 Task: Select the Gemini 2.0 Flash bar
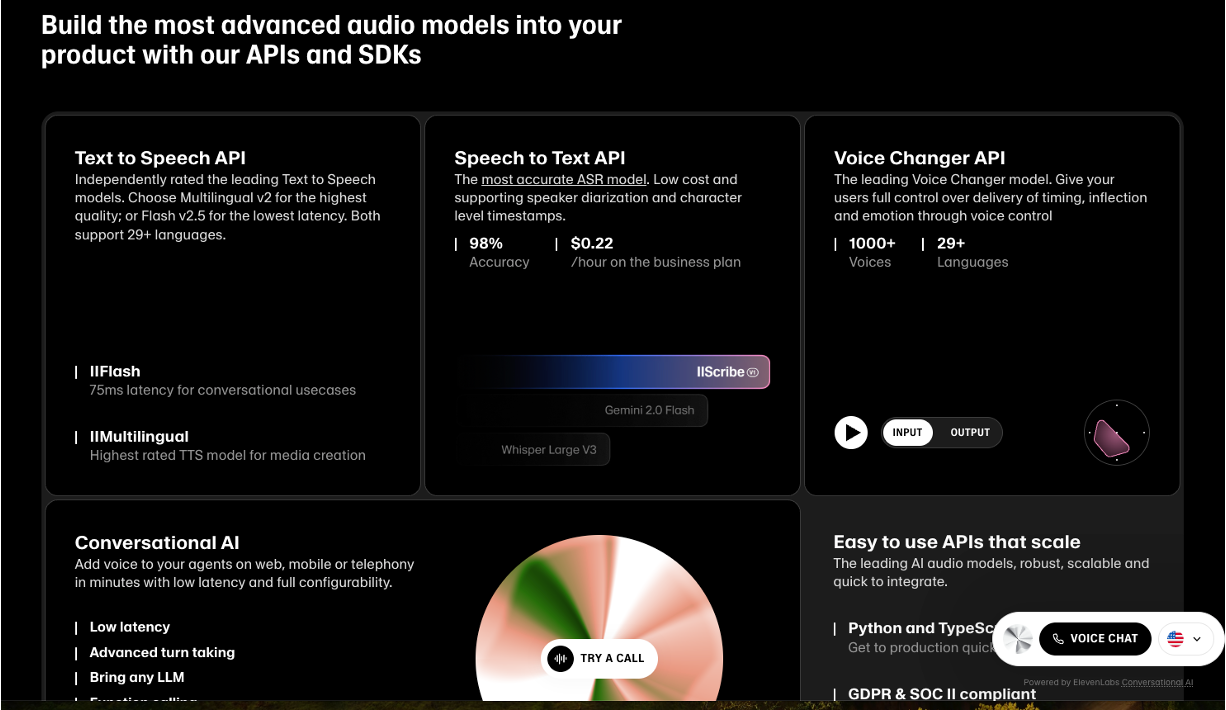(649, 410)
